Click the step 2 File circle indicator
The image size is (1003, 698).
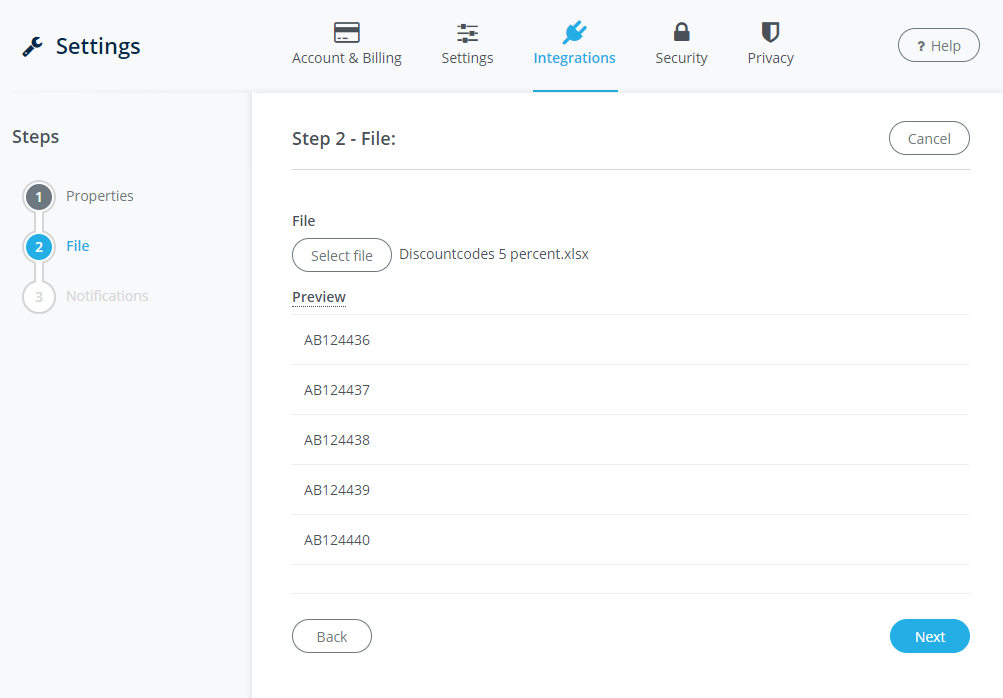tap(38, 246)
